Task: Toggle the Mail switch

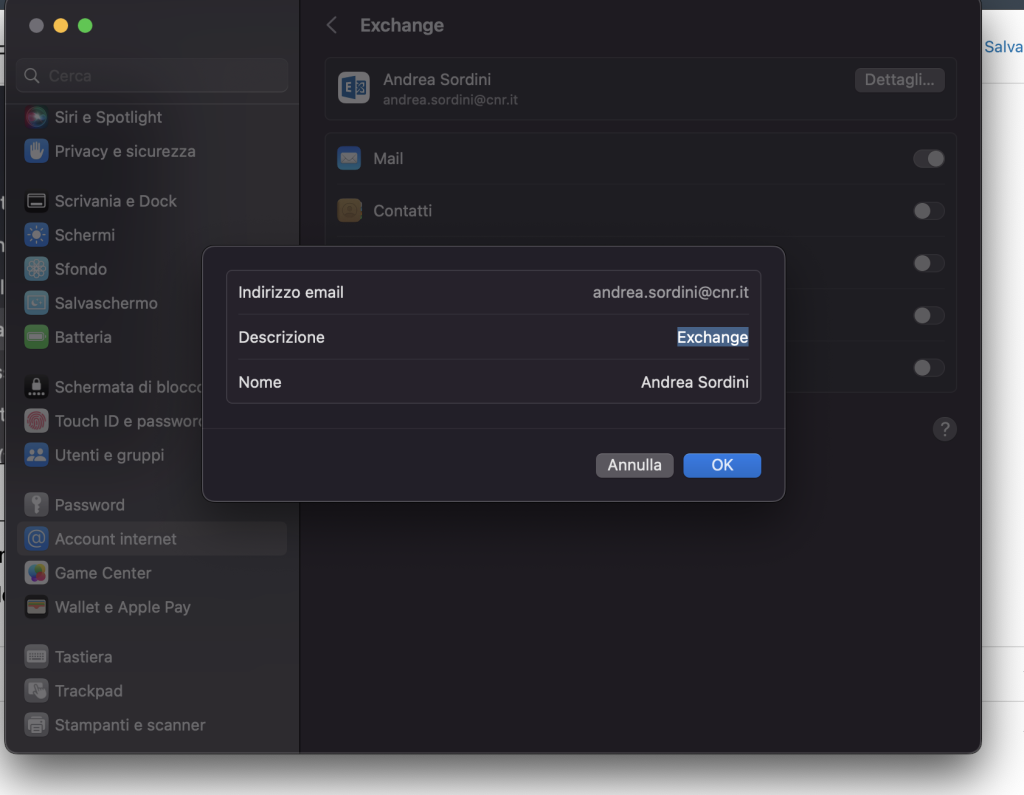Action: click(x=929, y=158)
